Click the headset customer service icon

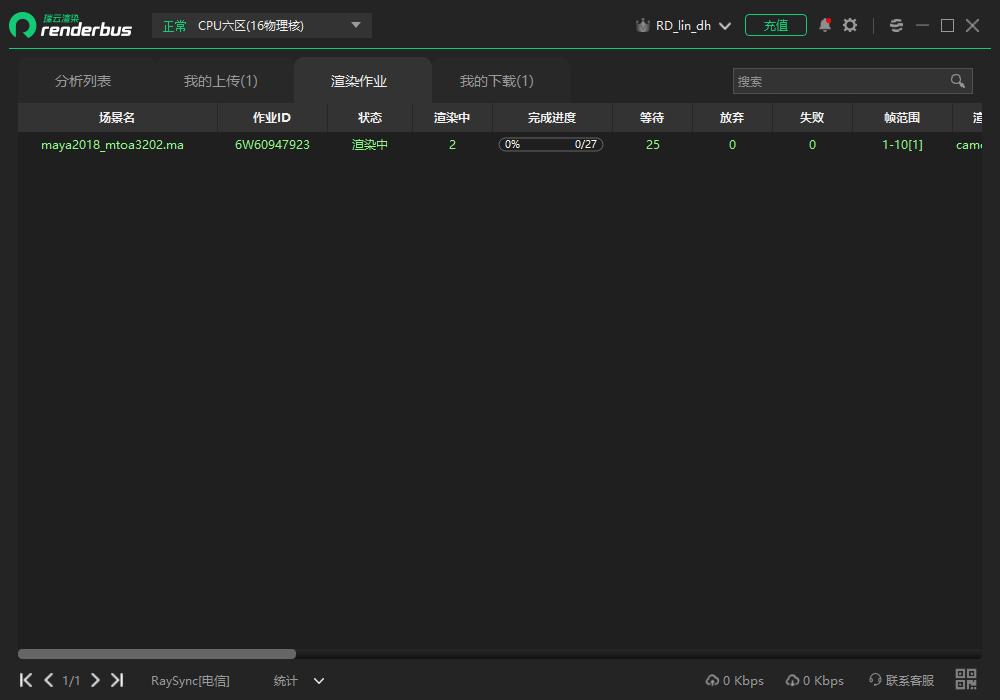(875, 680)
